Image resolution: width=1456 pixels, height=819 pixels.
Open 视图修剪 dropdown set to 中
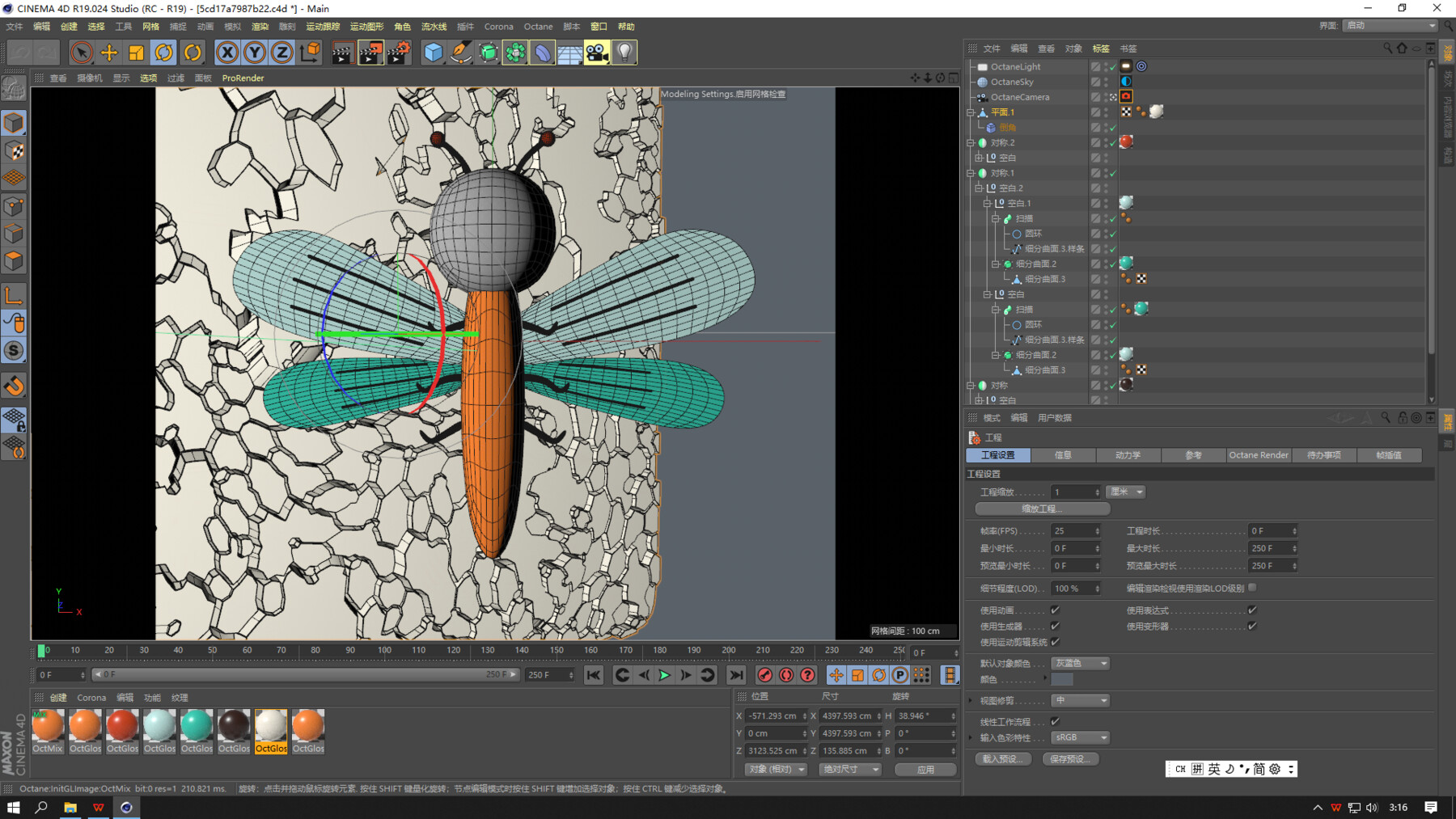pos(1080,700)
